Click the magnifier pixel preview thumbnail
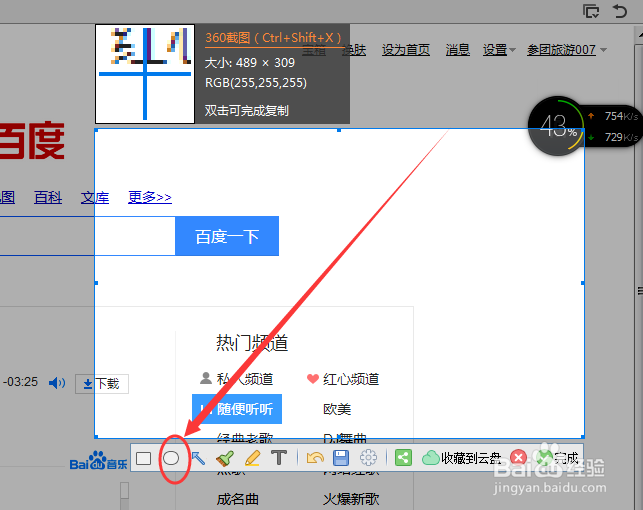The image size is (643, 510). coord(145,74)
